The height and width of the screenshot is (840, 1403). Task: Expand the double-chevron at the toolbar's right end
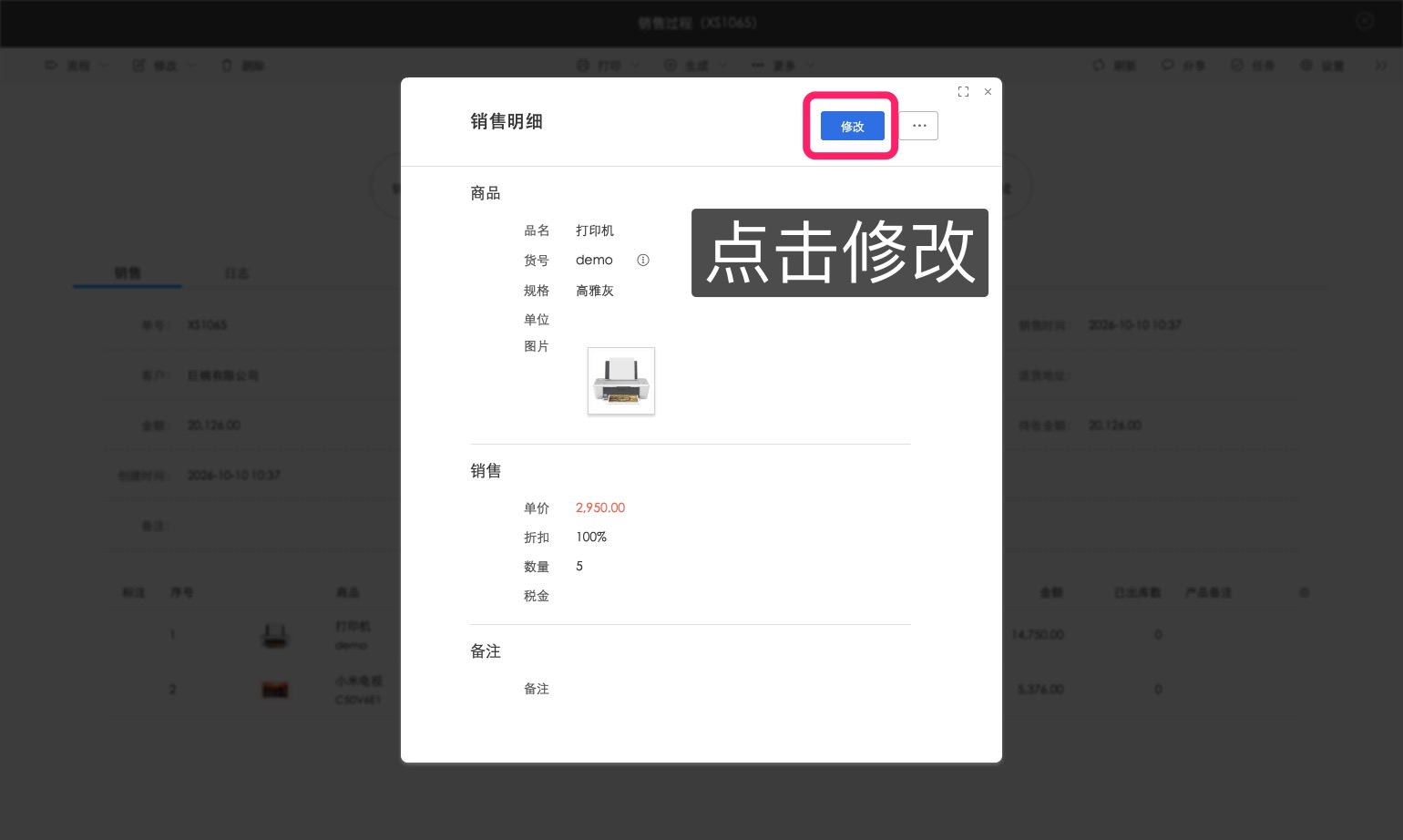point(1381,66)
